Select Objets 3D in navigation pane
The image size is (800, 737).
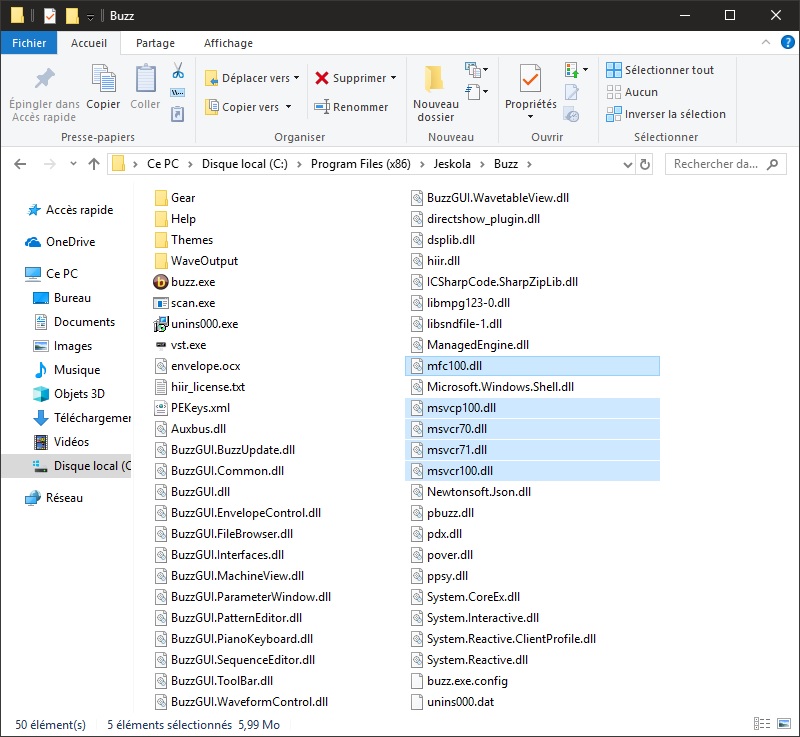point(69,394)
